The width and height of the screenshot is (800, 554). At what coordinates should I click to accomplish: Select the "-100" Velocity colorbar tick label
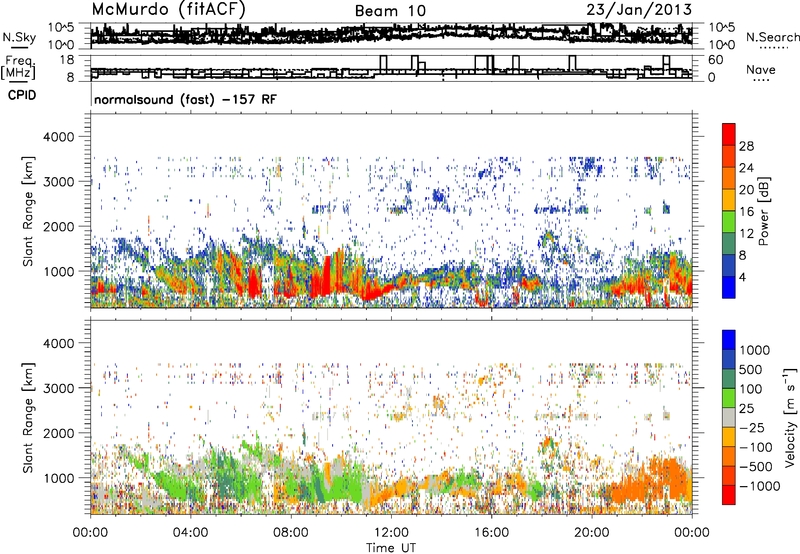pos(756,447)
